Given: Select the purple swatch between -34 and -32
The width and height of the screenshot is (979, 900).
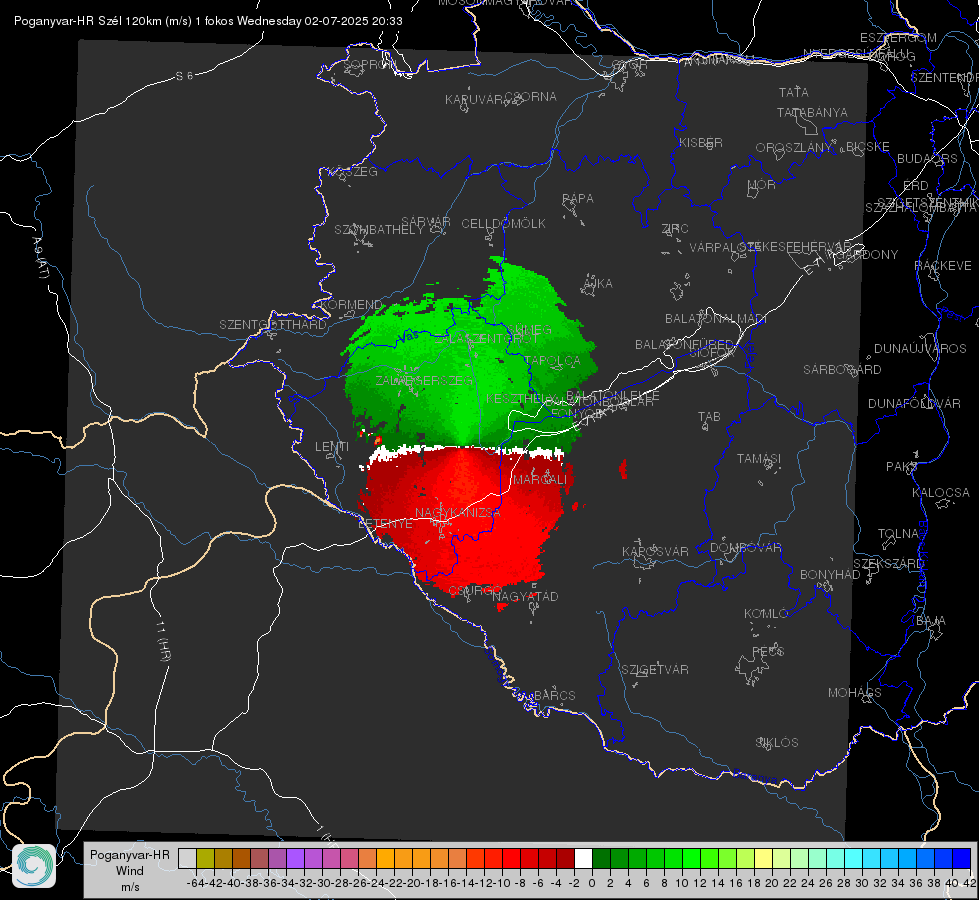Looking at the screenshot, I should [x=295, y=858].
